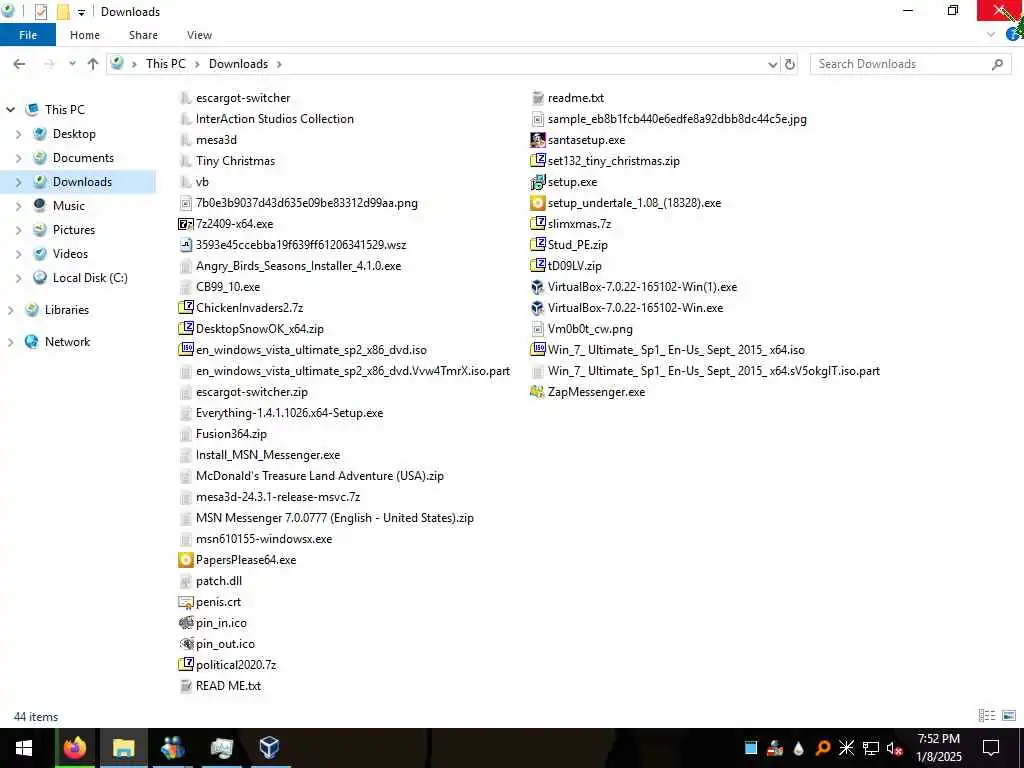Screen dimensions: 1024x768
Task: Select 7z2409-x64.exe installer icon
Action: 185,224
